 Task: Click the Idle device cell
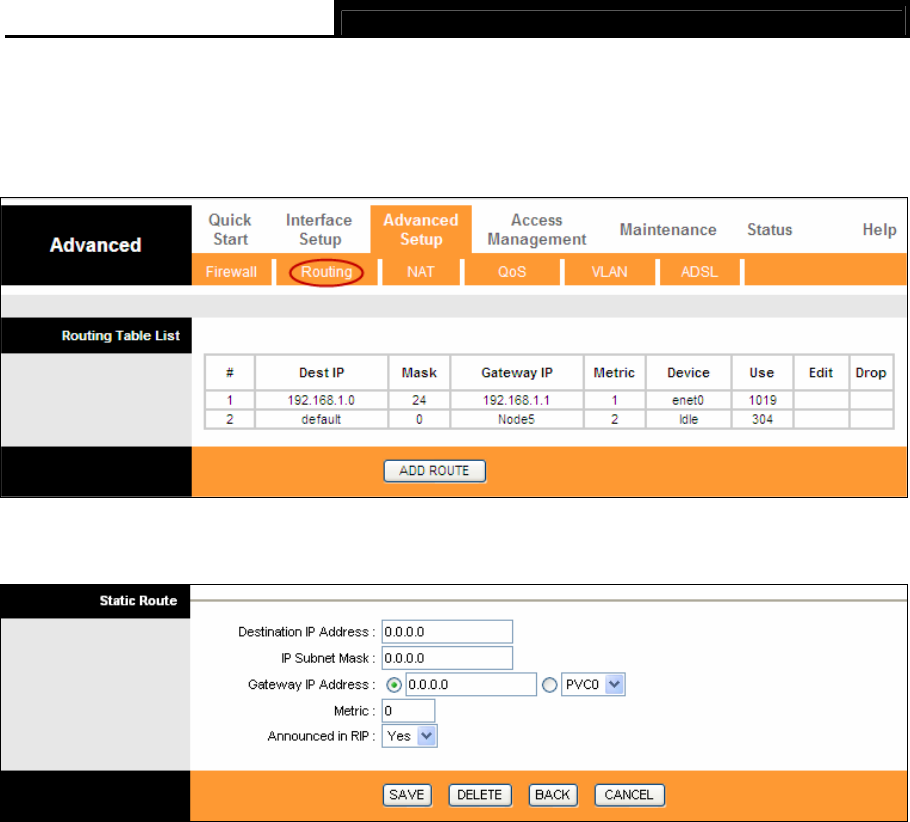pyautogui.click(x=688, y=419)
